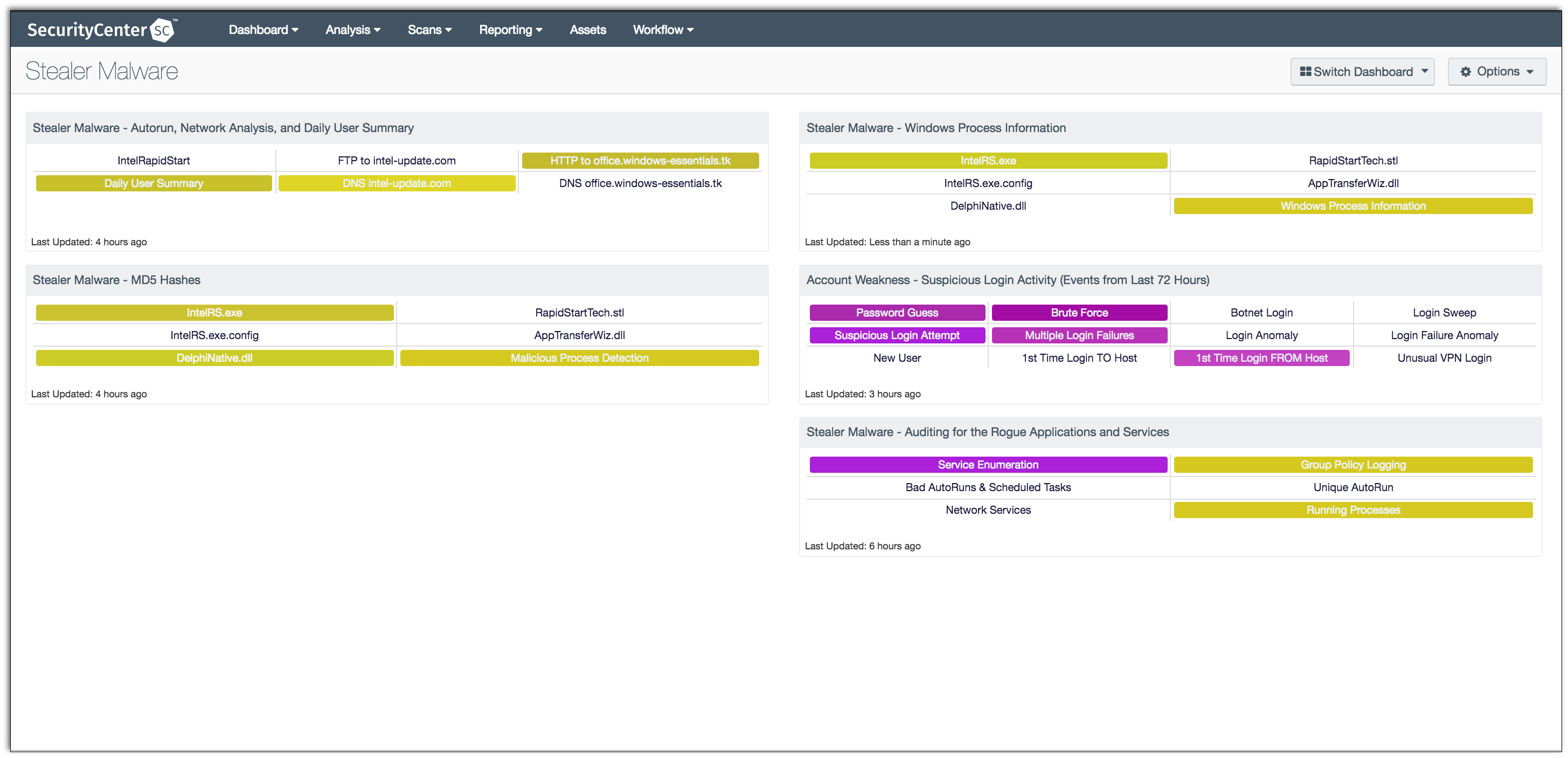Click the Group Policy Logging indicator
This screenshot has width=1568, height=758.
point(1353,465)
